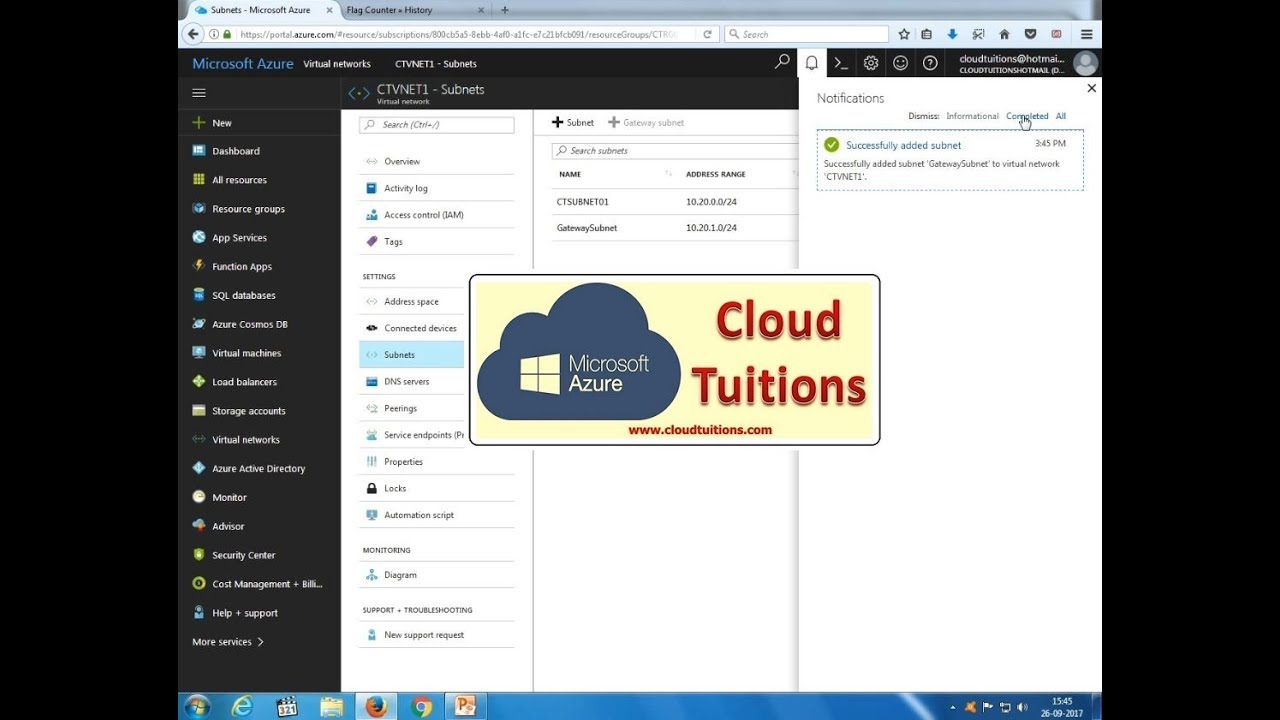This screenshot has height=720, width=1280.
Task: Open the GatewaySubnet row
Action: click(675, 228)
